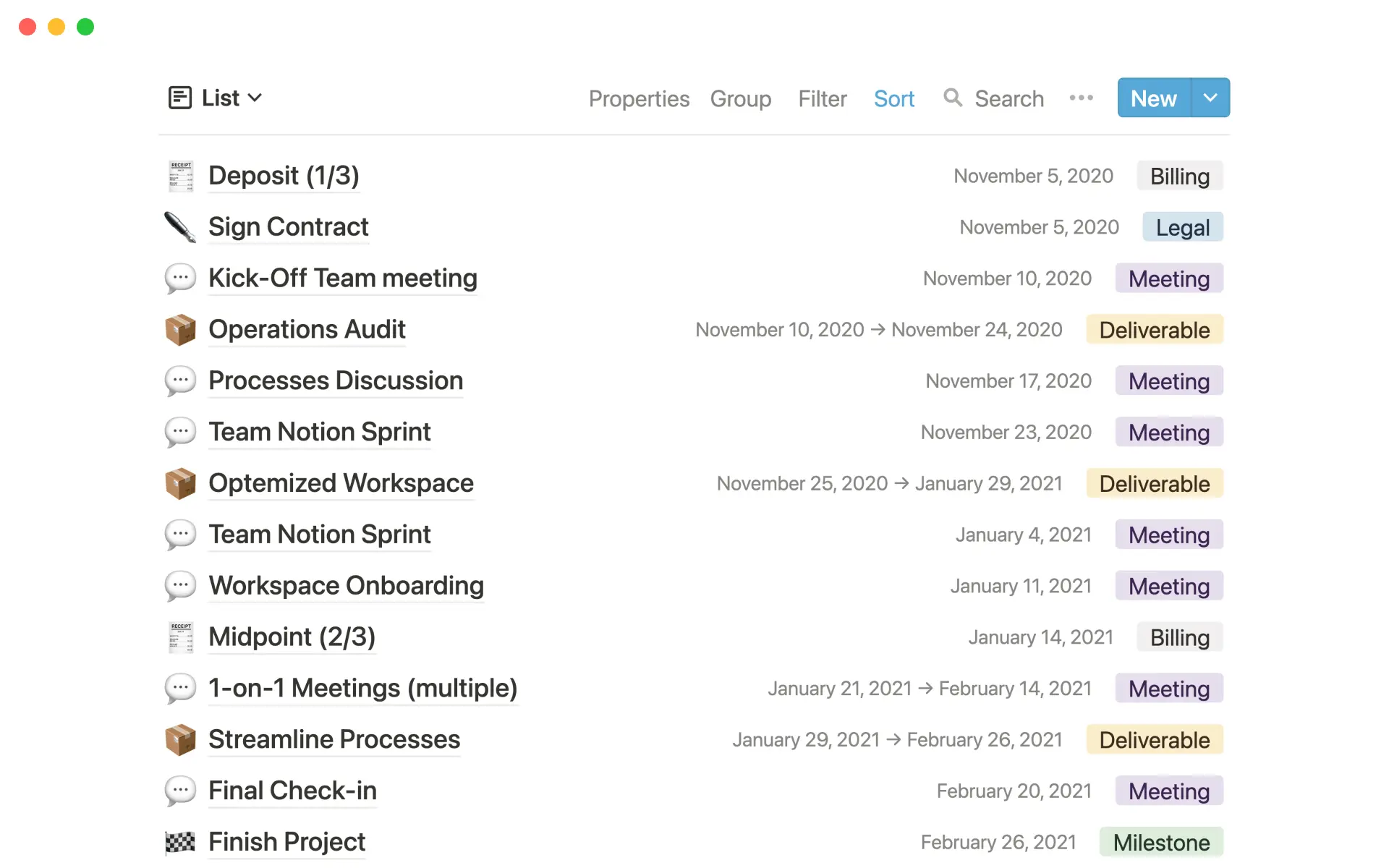Image resolution: width=1389 pixels, height=868 pixels.
Task: Open the Team Notion Sprint page
Action: (x=319, y=432)
